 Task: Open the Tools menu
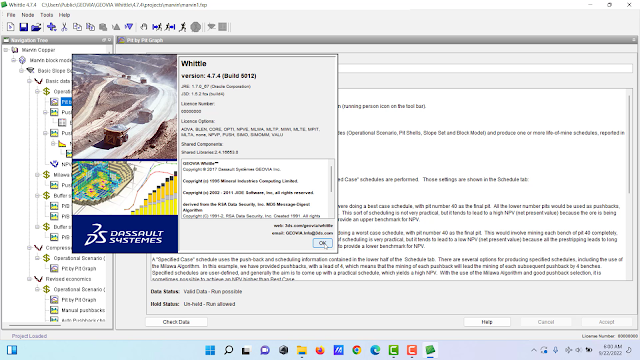tap(47, 15)
